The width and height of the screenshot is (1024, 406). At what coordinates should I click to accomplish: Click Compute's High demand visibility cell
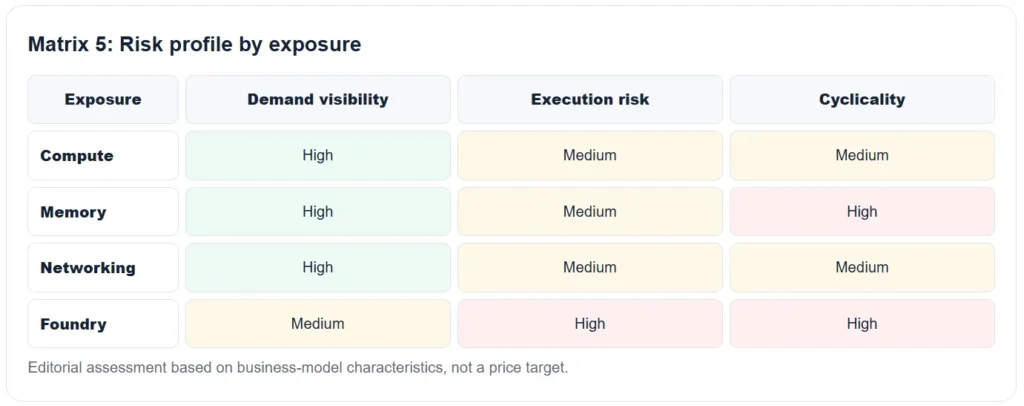pos(318,155)
